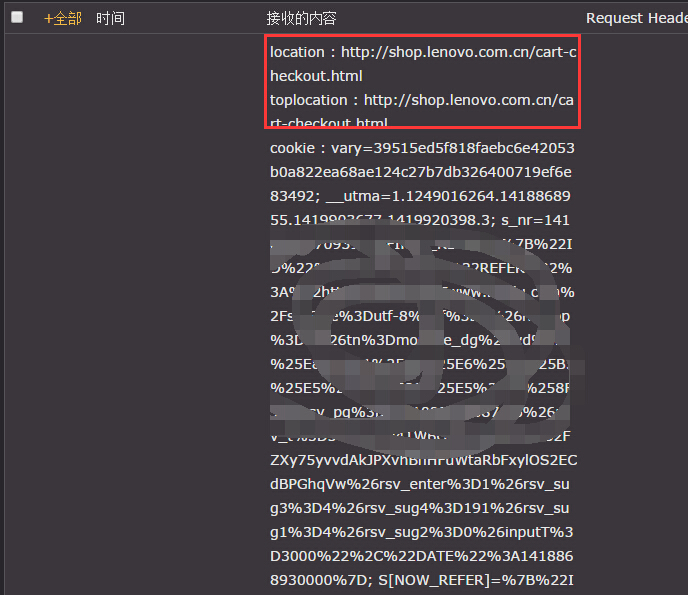Image resolution: width=688 pixels, height=595 pixels.
Task: Click the line '8930000%7D; S[NOW_REFER]=%7B%22I'
Action: (421, 580)
